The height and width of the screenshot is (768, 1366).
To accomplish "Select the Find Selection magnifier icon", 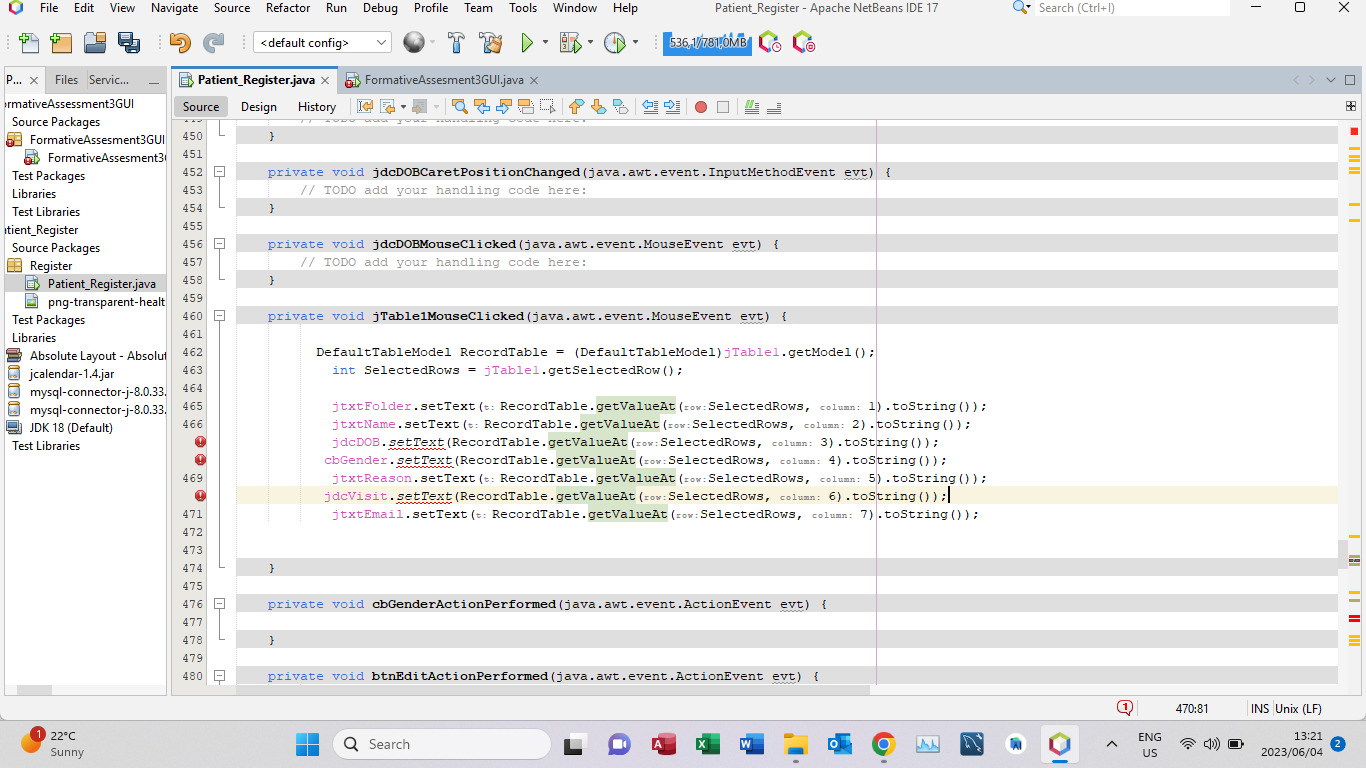I will pyautogui.click(x=459, y=107).
